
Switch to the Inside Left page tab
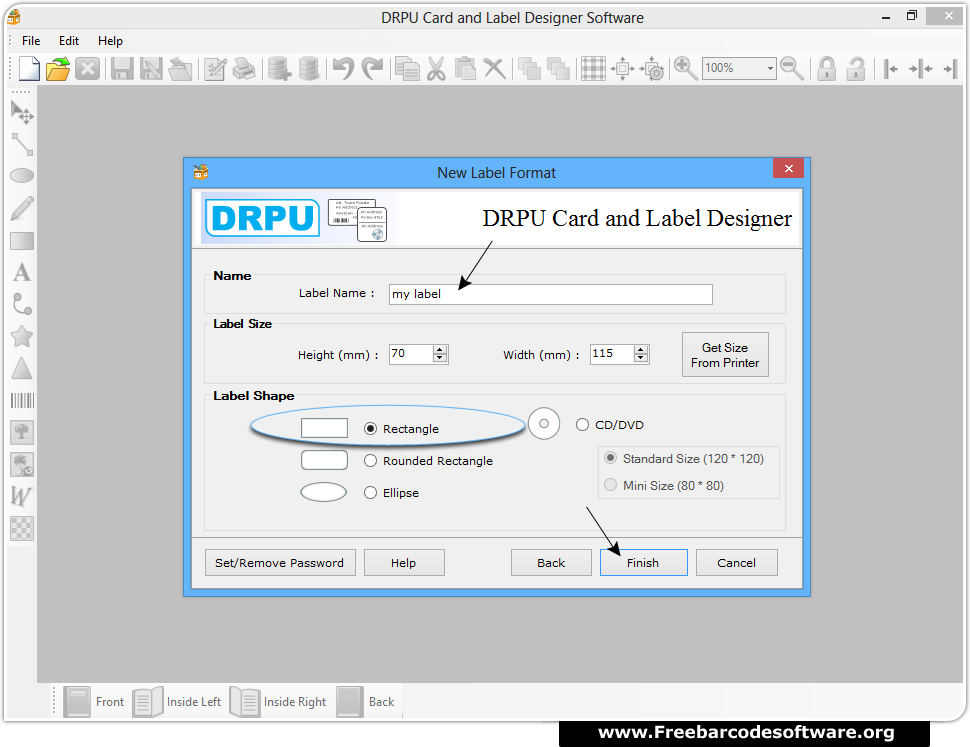tap(177, 702)
